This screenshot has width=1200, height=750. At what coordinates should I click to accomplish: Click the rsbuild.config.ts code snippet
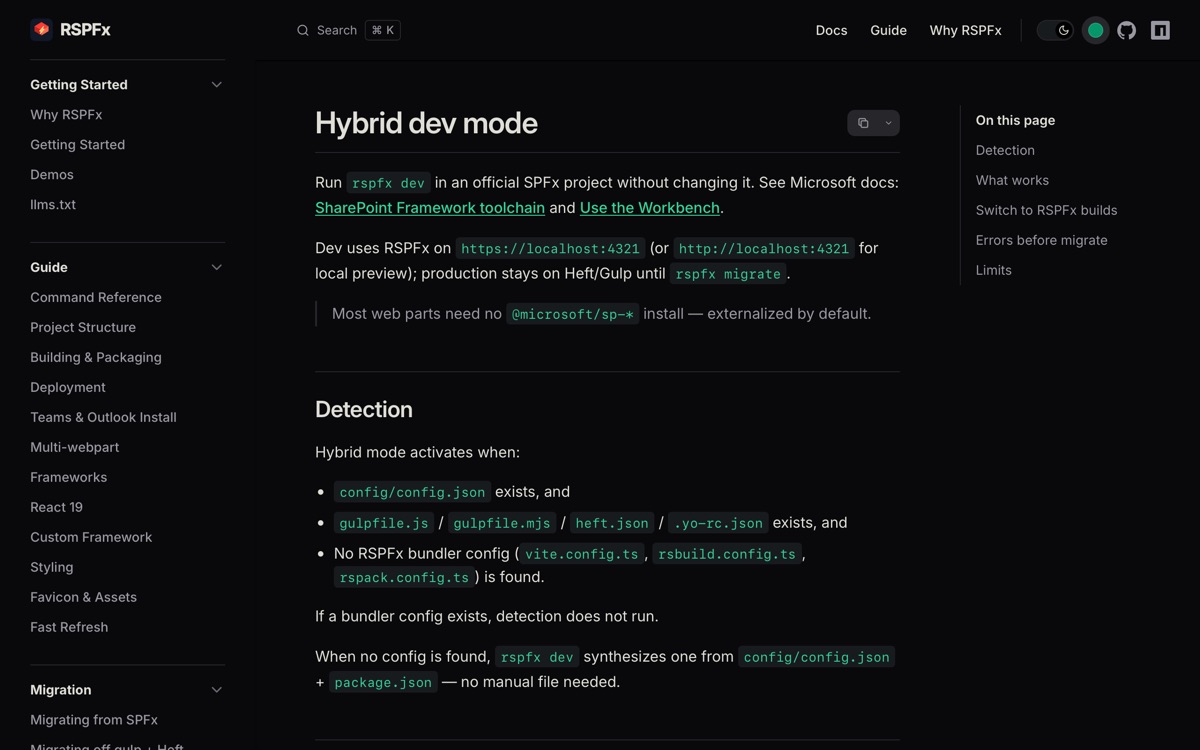[x=727, y=554]
